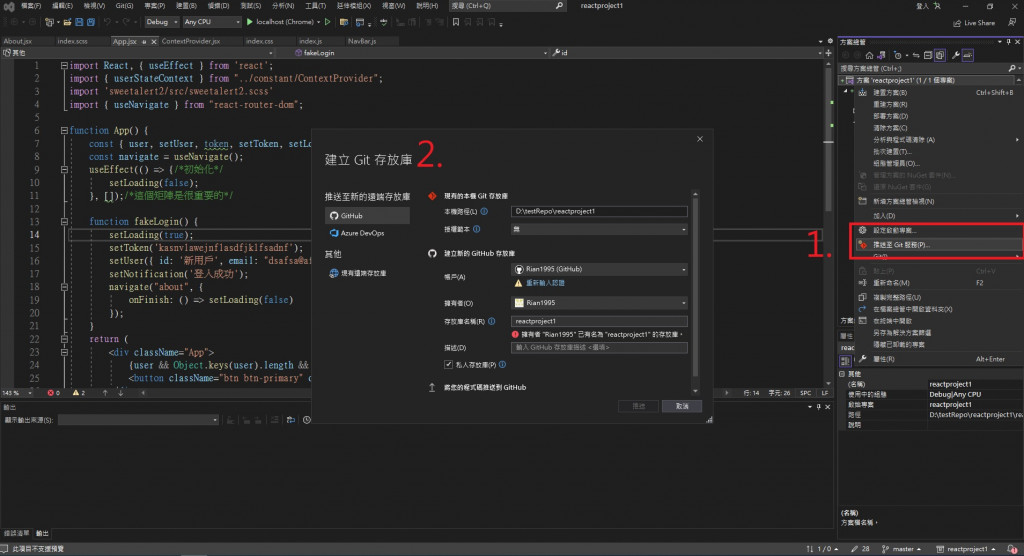Click the warnings count indicator in editor footer
The width and height of the screenshot is (1024, 556).
pos(79,393)
